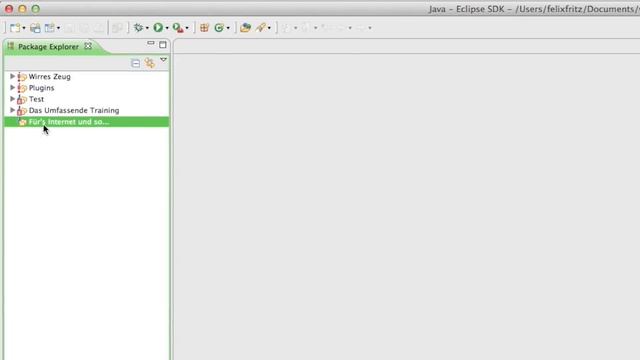Open the Debug dropdown arrow
Screen dimensions: 640x360
(147, 28)
